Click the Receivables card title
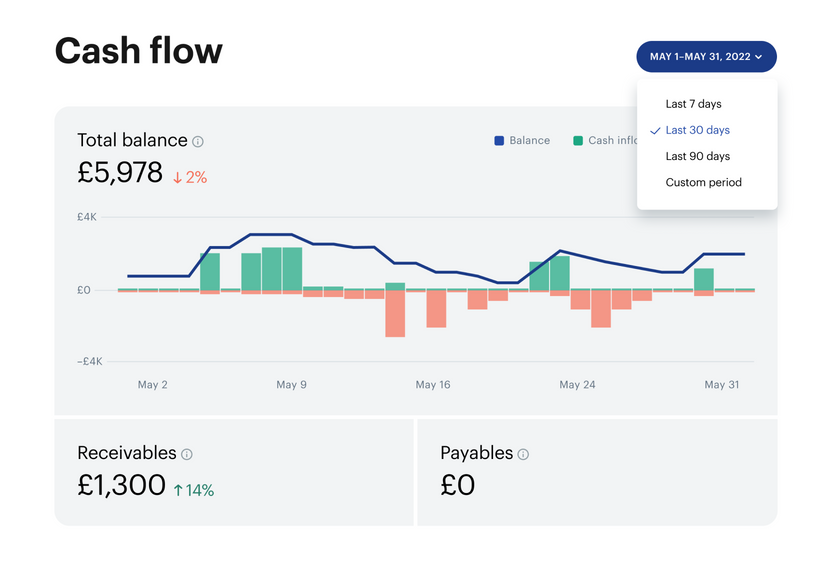The height and width of the screenshot is (564, 832). click(127, 453)
